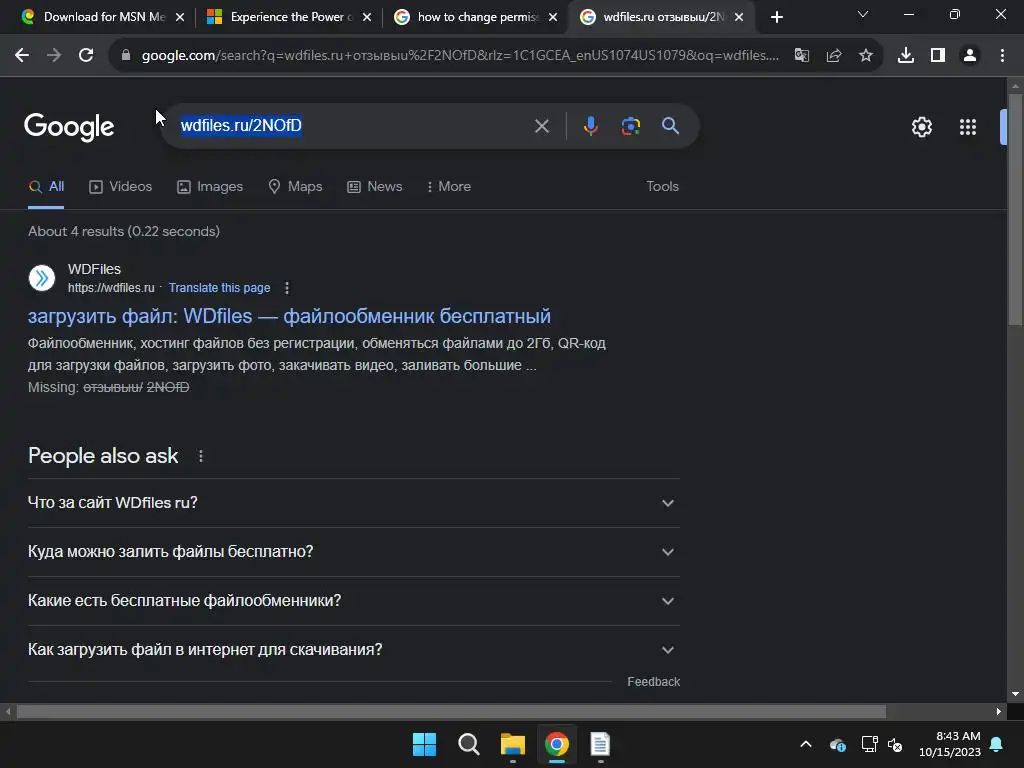
Task: Open File Explorer from taskbar
Action: tap(513, 744)
